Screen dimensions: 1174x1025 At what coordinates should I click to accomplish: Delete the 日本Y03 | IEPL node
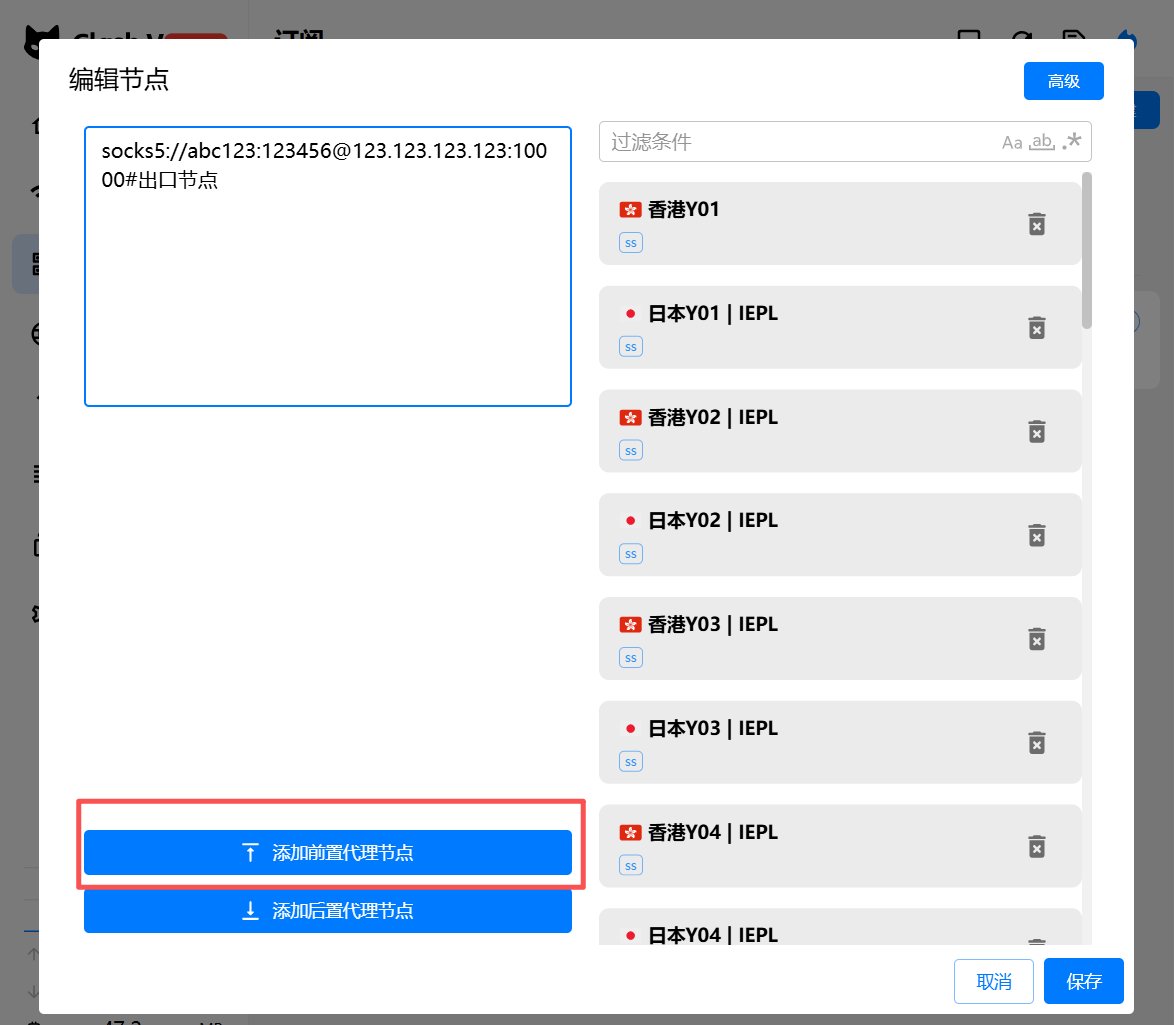tap(1036, 743)
